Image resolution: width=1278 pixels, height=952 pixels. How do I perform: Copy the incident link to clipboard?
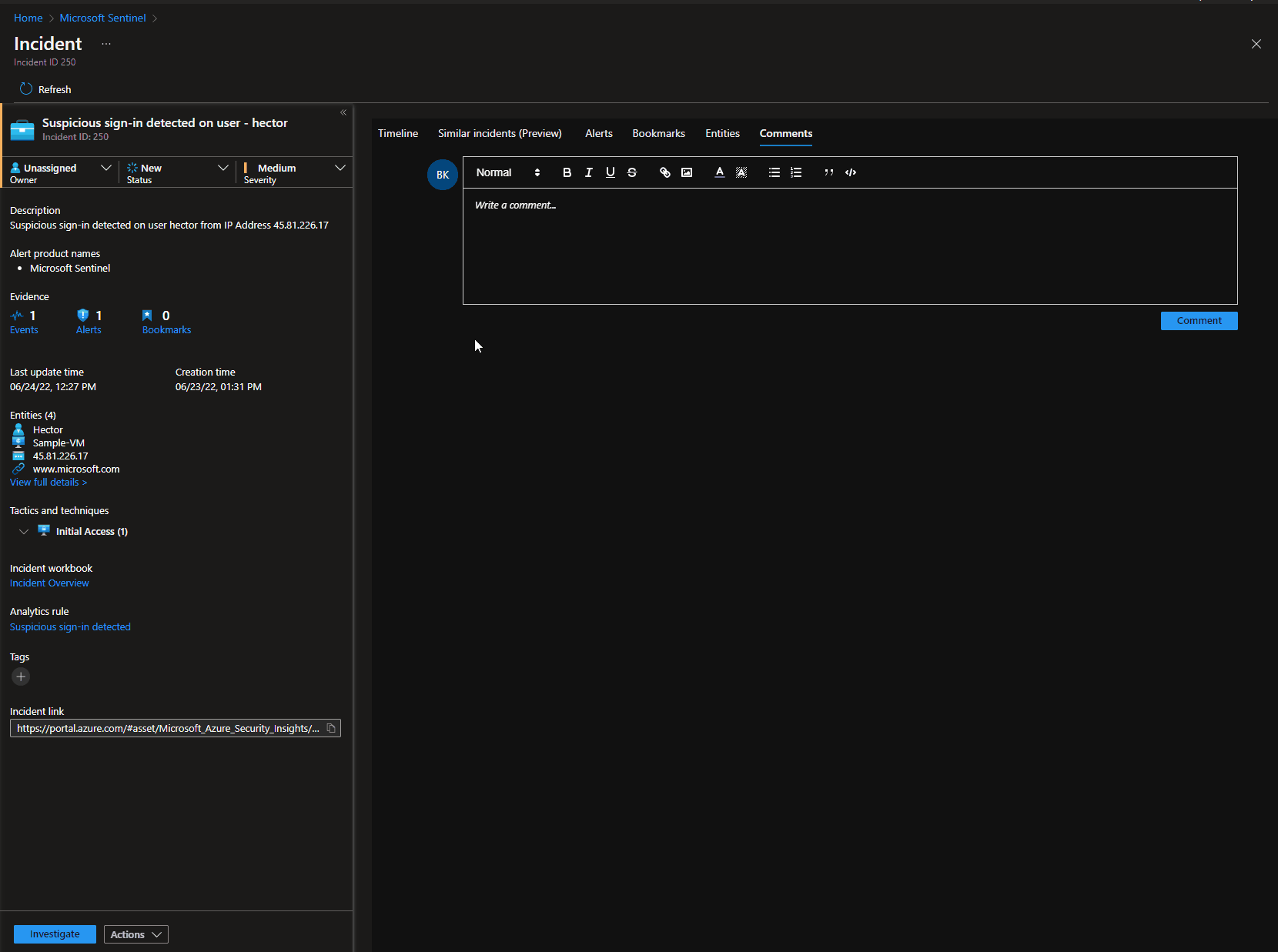(x=331, y=728)
